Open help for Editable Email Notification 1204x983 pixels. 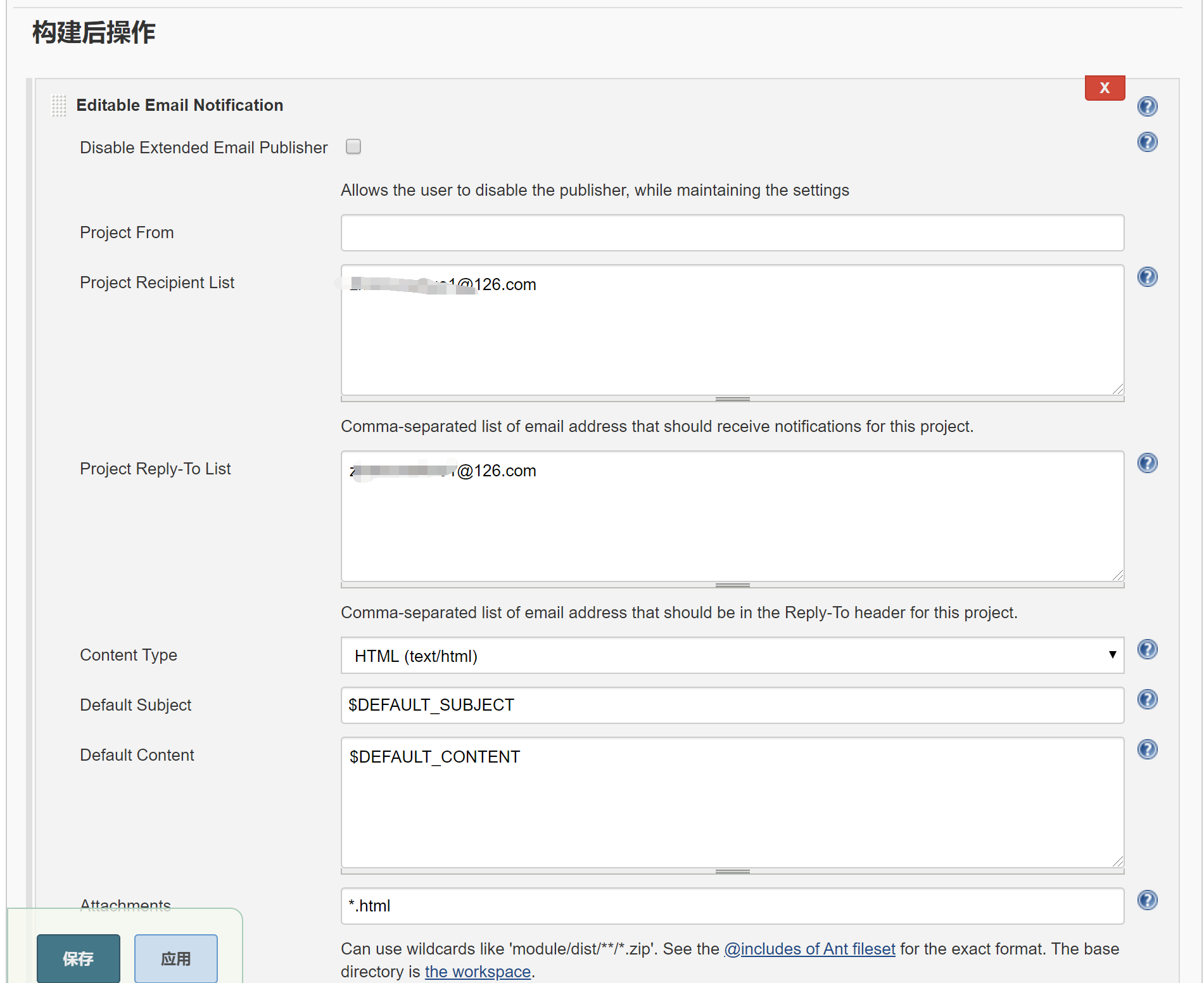coord(1147,106)
